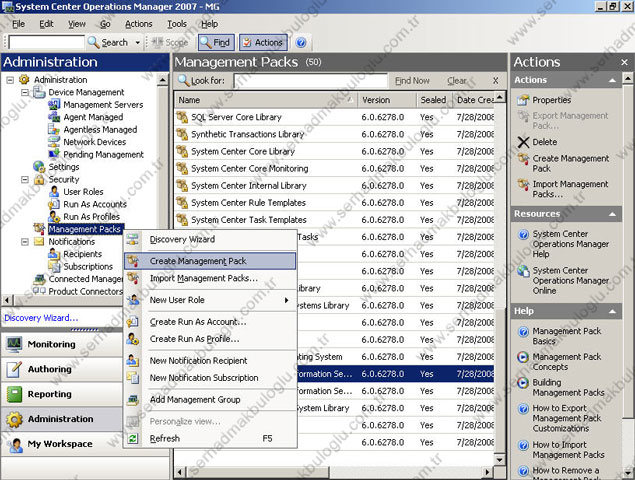Toggle the Find toolbar button

pyautogui.click(x=216, y=43)
